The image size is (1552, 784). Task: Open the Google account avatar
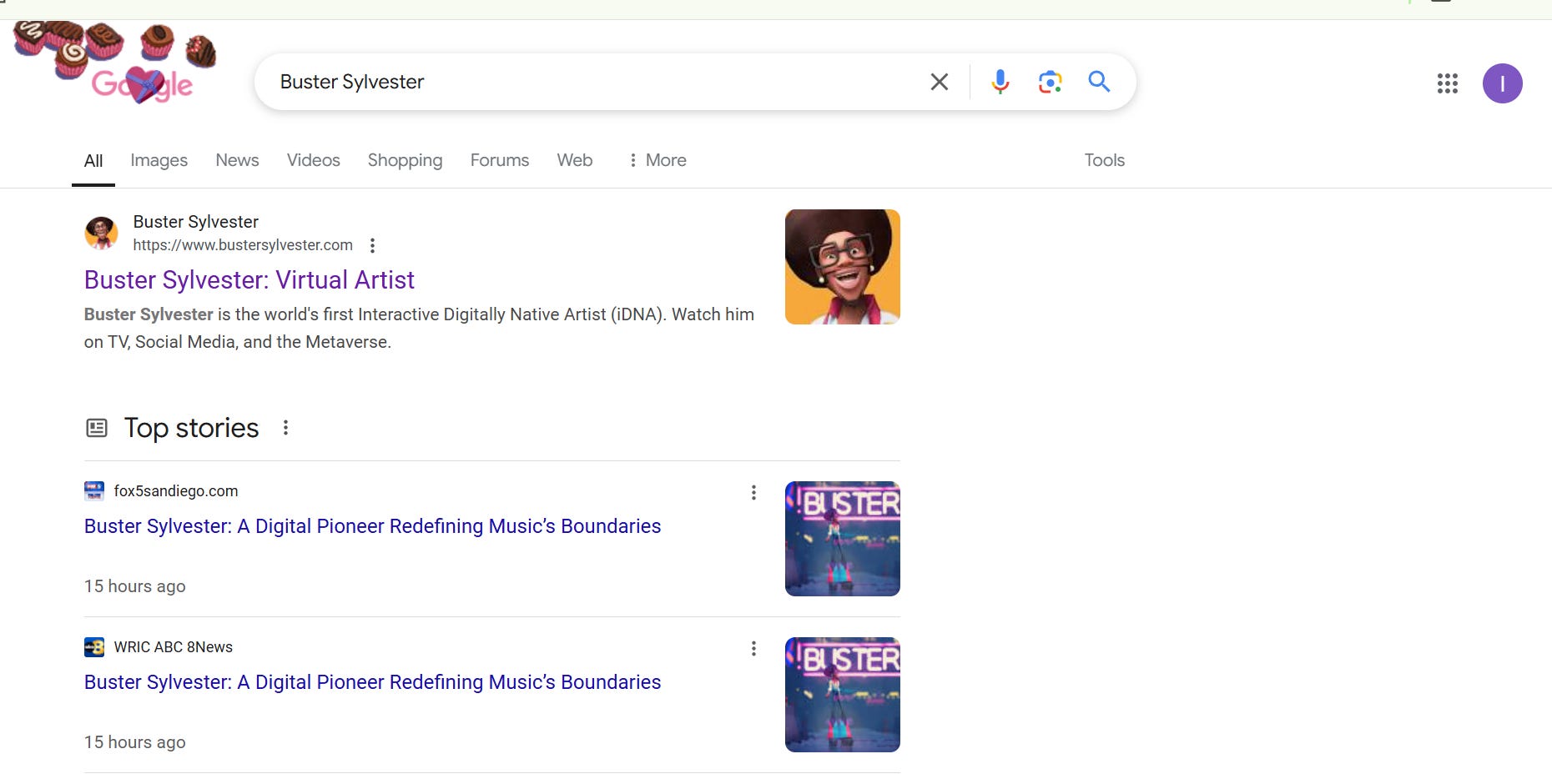click(x=1502, y=83)
